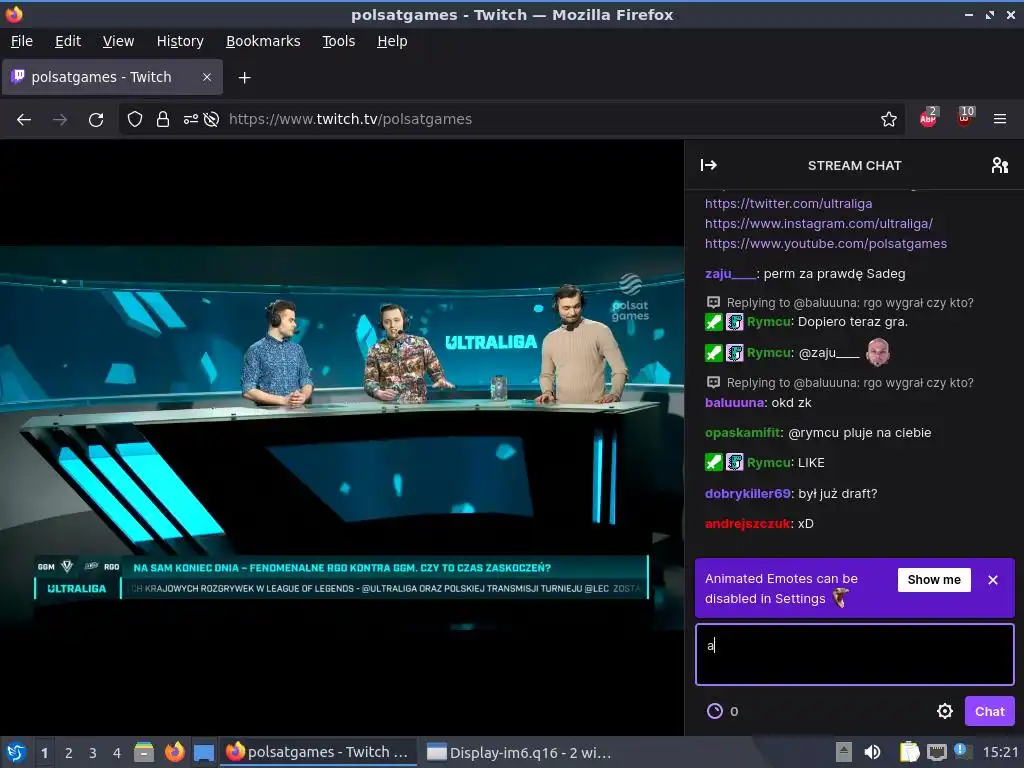Select the polsatgames - Twitch tab
This screenshot has width=1024, height=768.
pos(112,77)
